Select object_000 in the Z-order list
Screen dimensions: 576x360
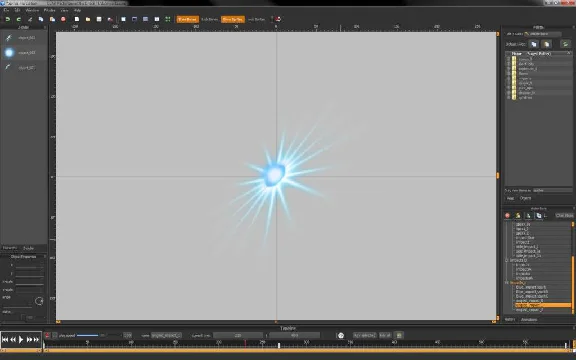[x=24, y=37]
